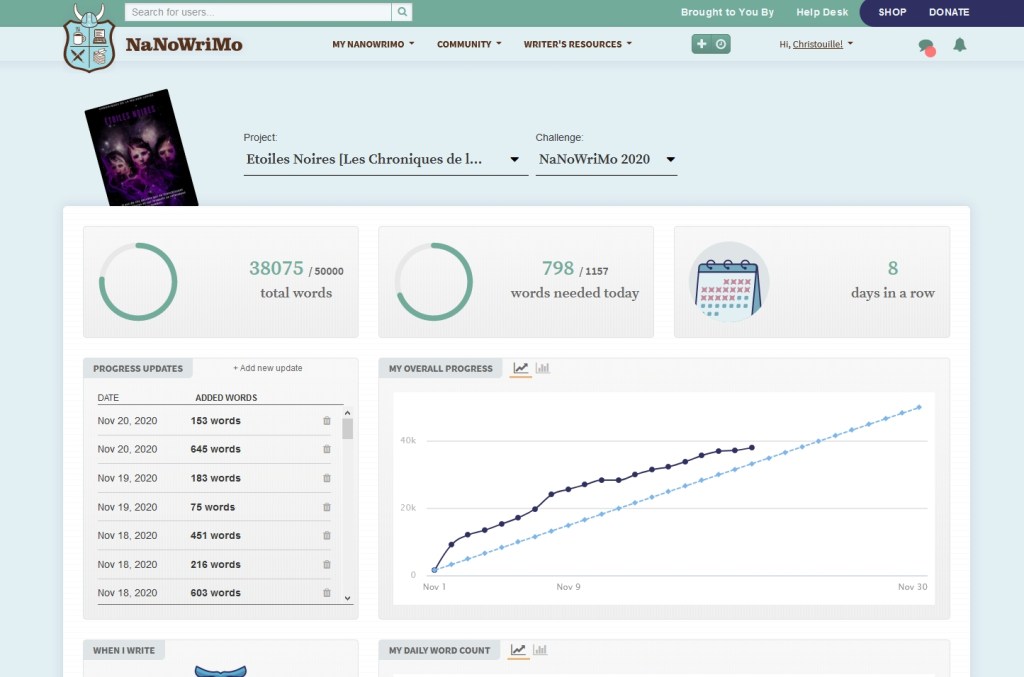Switch Overall Progress to line chart view

pyautogui.click(x=520, y=368)
